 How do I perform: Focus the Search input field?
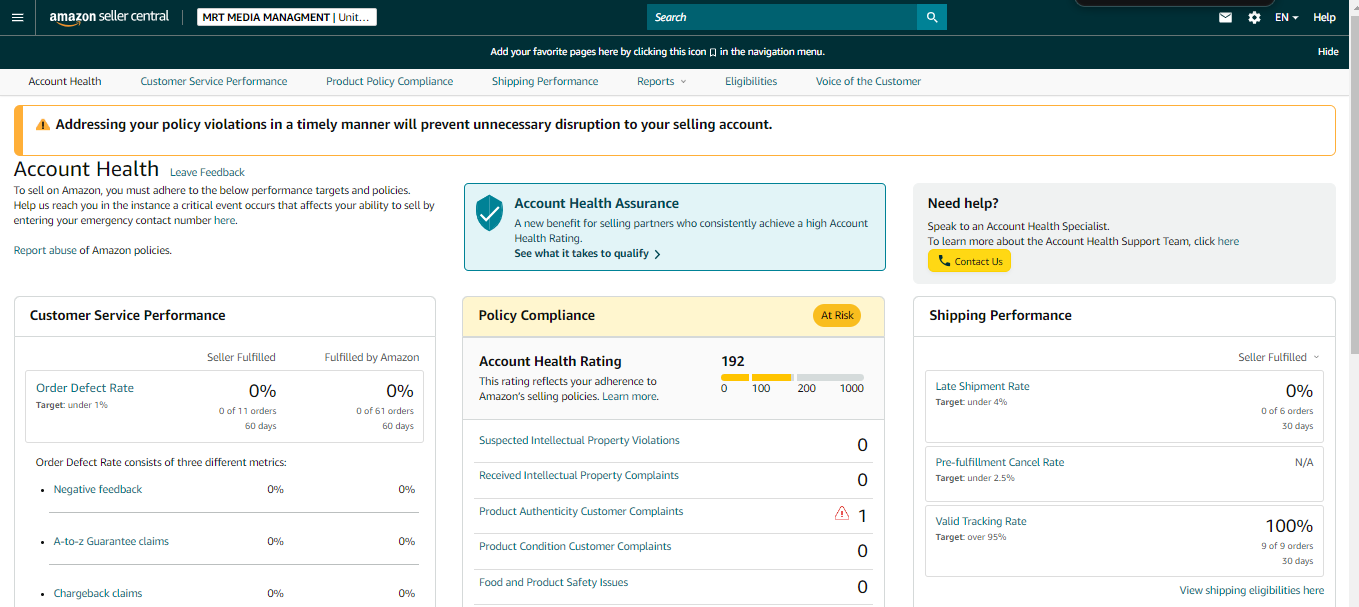782,17
